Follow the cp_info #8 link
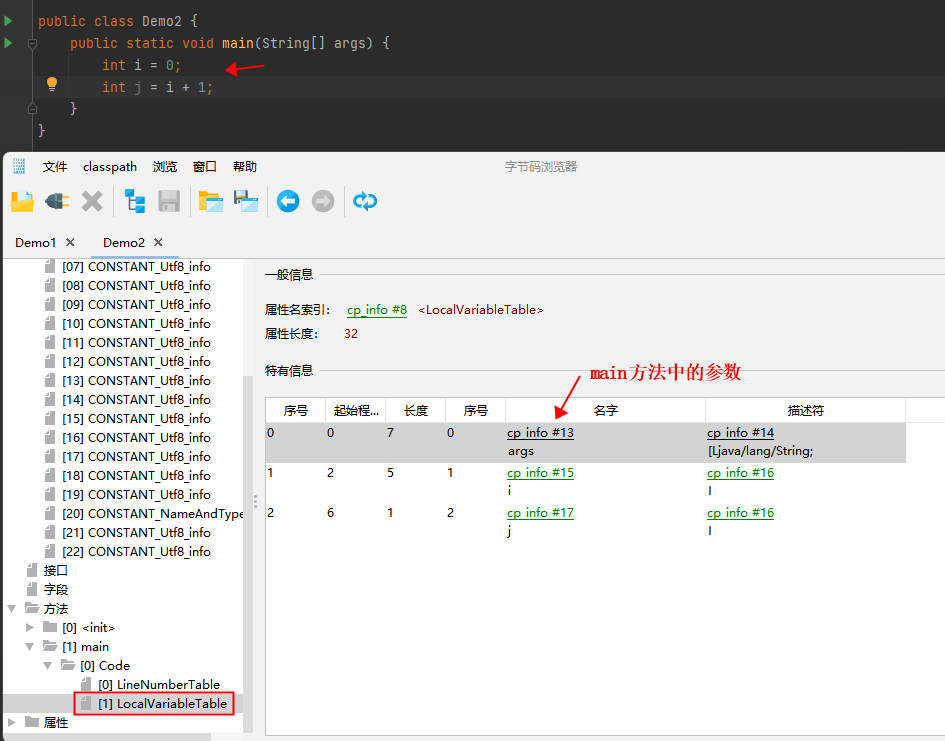945x741 pixels. pos(377,310)
